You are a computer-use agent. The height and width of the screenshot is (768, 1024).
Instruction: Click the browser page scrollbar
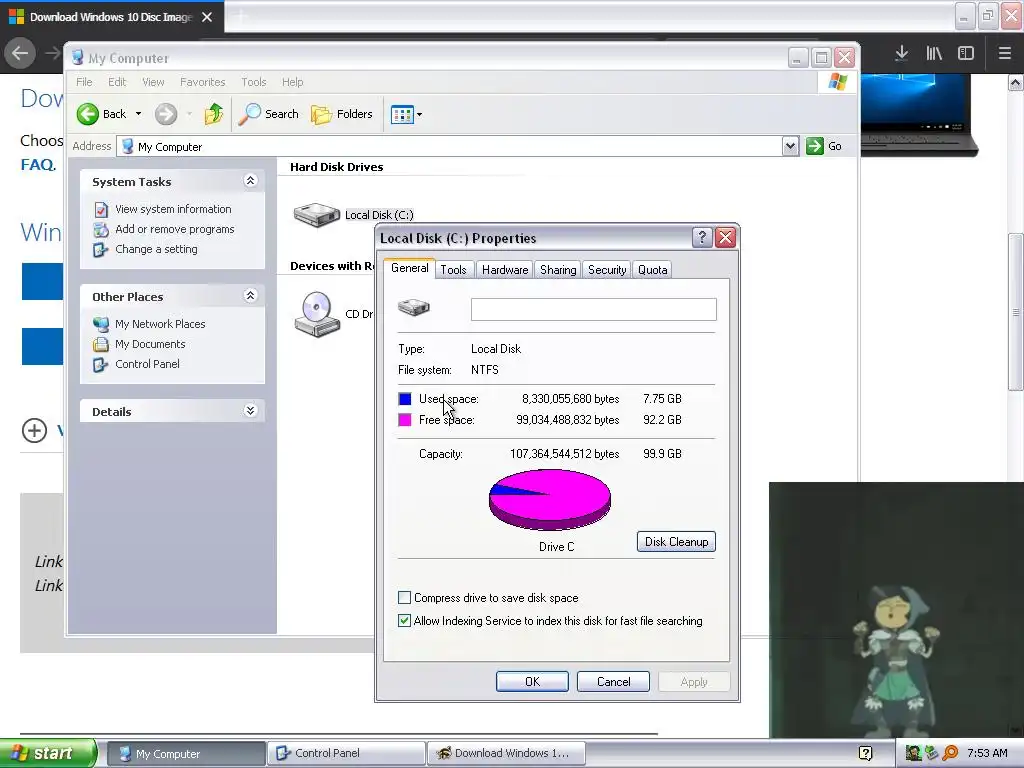(x=1016, y=312)
